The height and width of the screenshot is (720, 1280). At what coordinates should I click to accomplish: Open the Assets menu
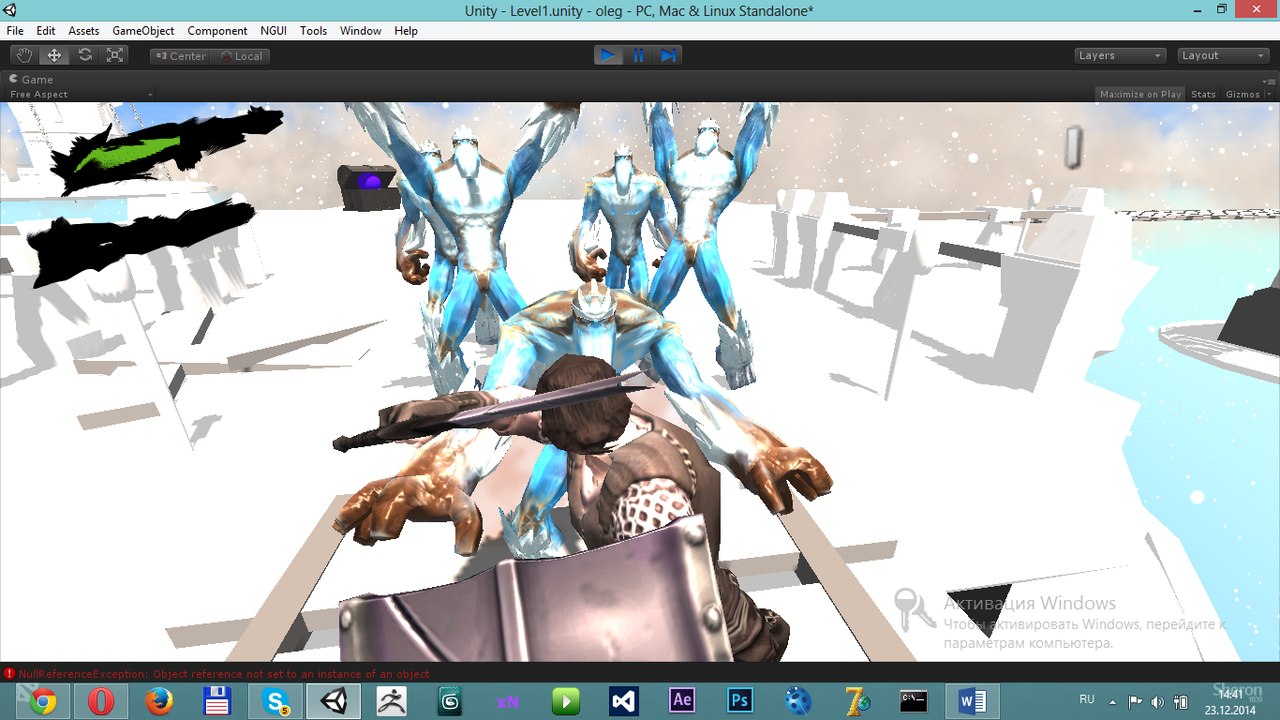(84, 31)
